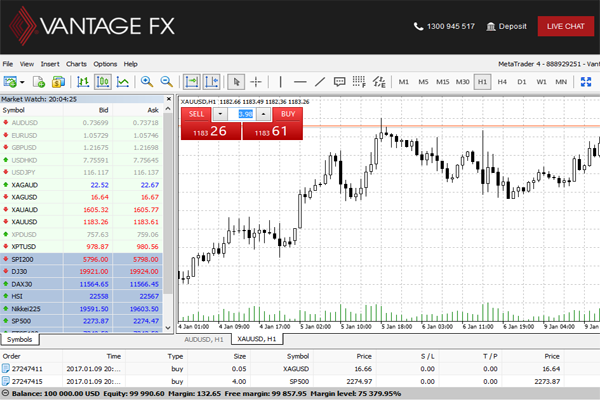
Task: Click order 27247411 row icon
Action: click(5, 369)
